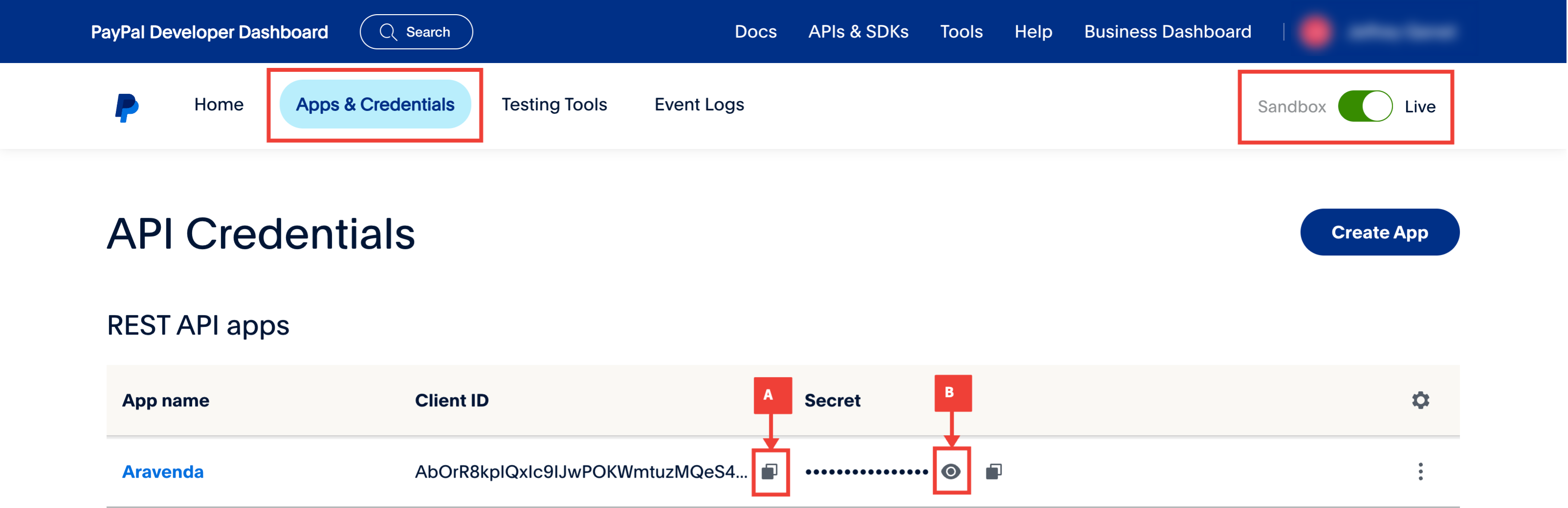Copy the Aravenda Client ID
This screenshot has width=1568, height=508.
tap(770, 471)
